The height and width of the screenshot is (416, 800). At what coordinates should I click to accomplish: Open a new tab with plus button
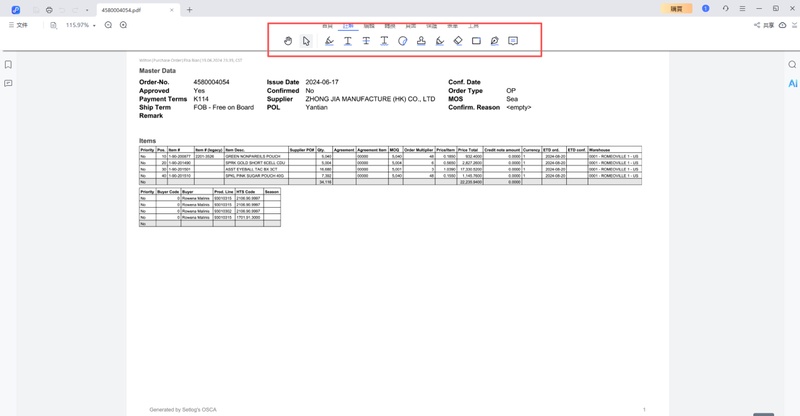pyautogui.click(x=190, y=9)
